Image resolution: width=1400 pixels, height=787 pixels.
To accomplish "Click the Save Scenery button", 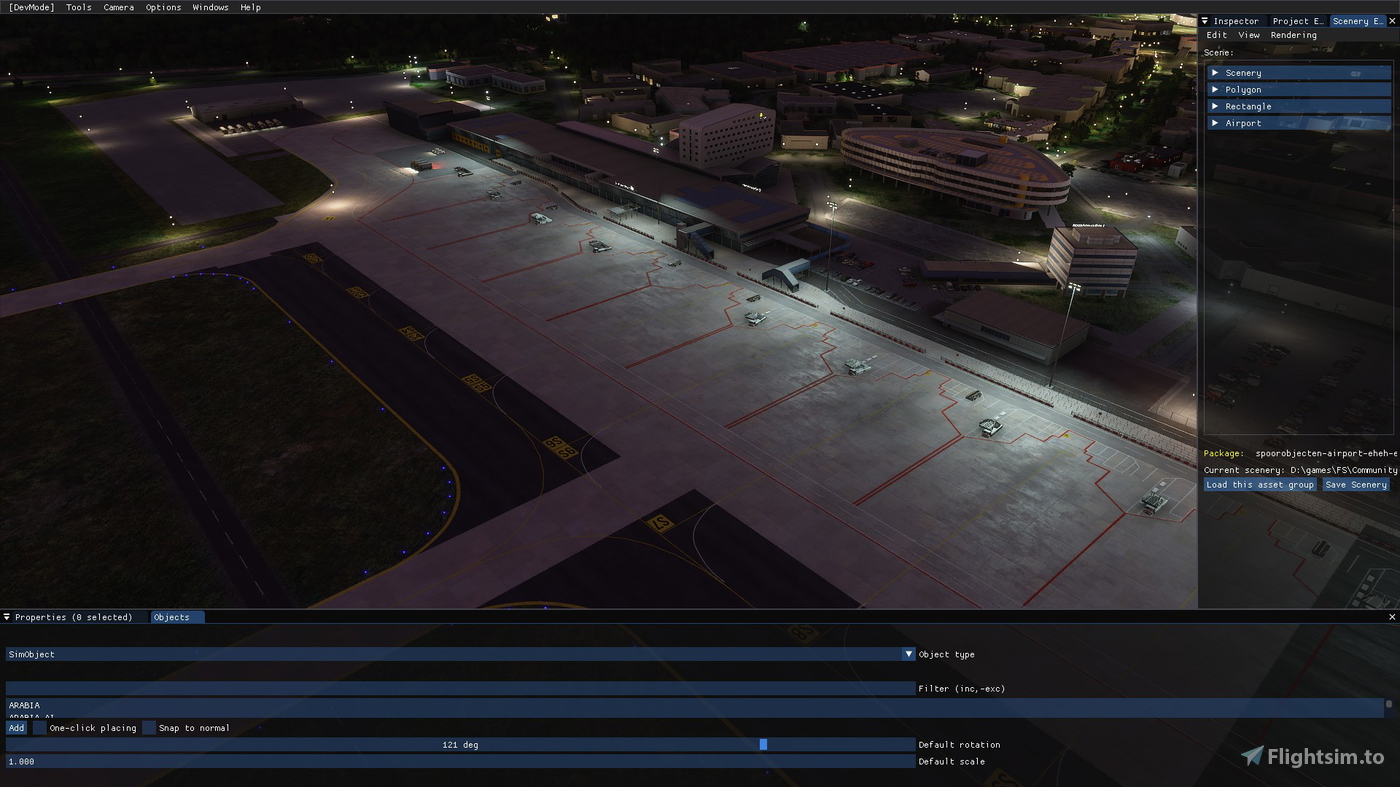I will click(1356, 484).
